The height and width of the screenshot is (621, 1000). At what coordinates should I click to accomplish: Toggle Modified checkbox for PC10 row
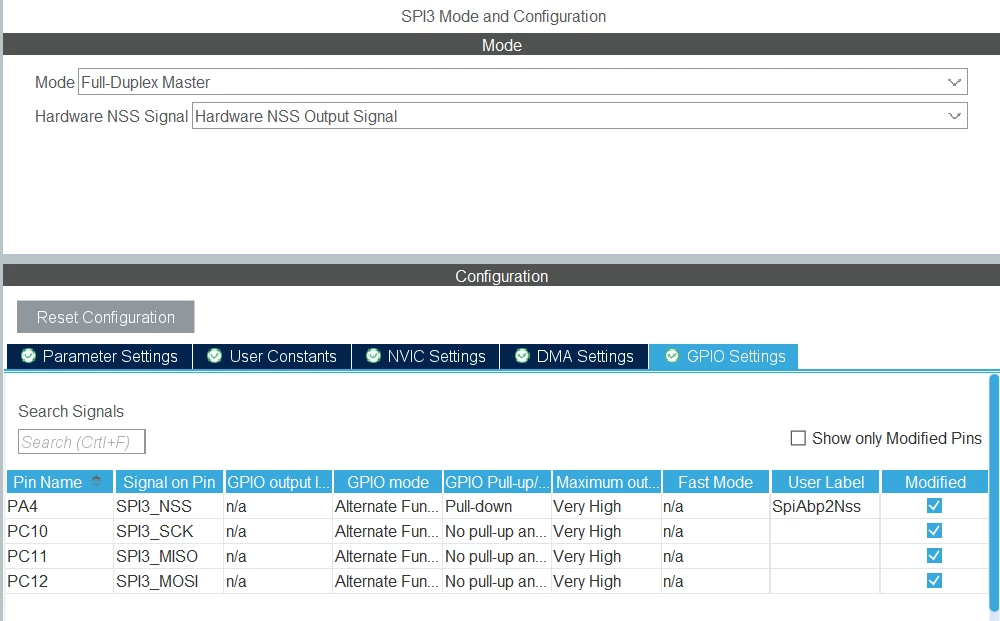tap(934, 531)
